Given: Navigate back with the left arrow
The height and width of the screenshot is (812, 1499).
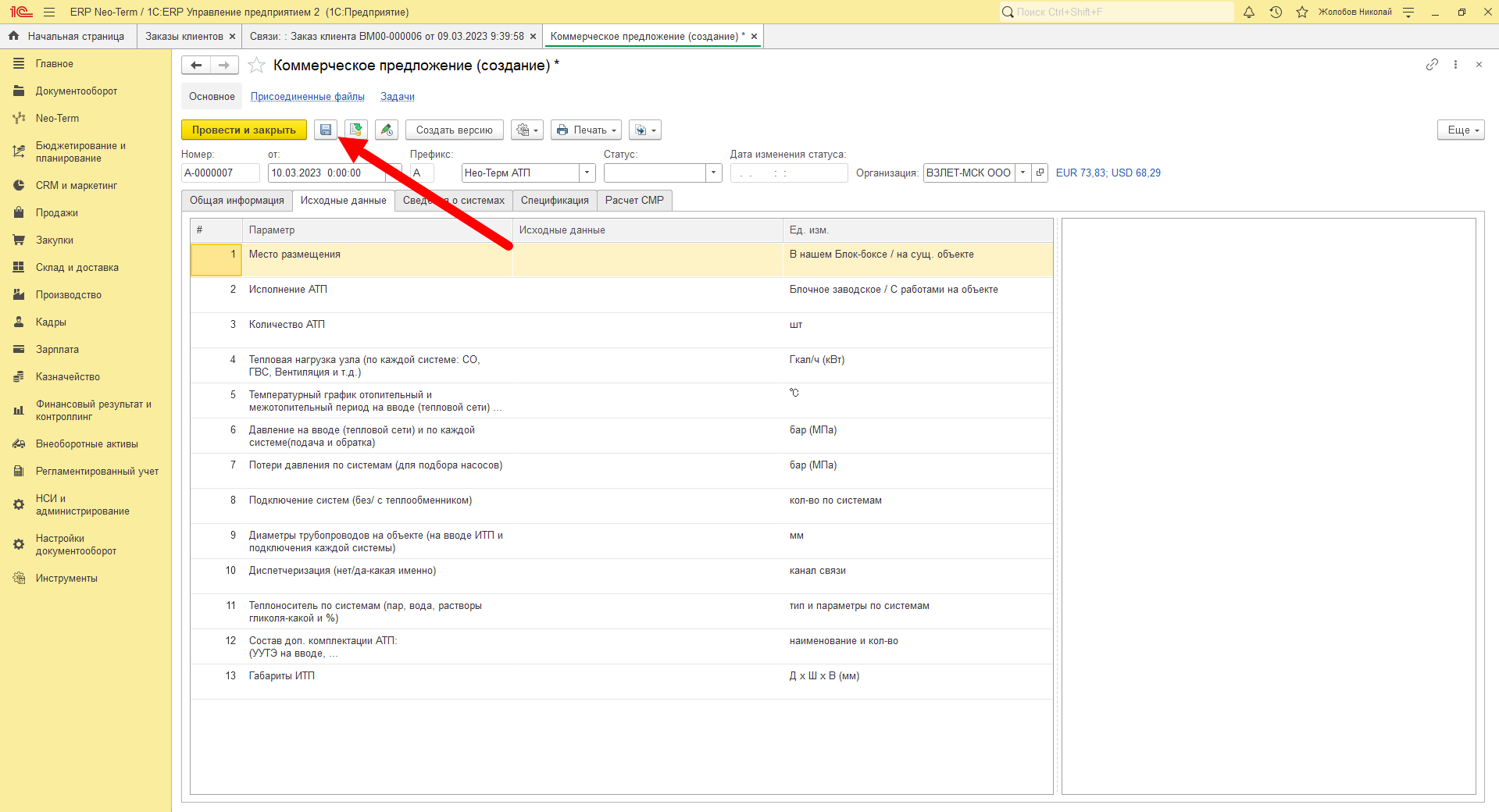Looking at the screenshot, I should tap(196, 66).
